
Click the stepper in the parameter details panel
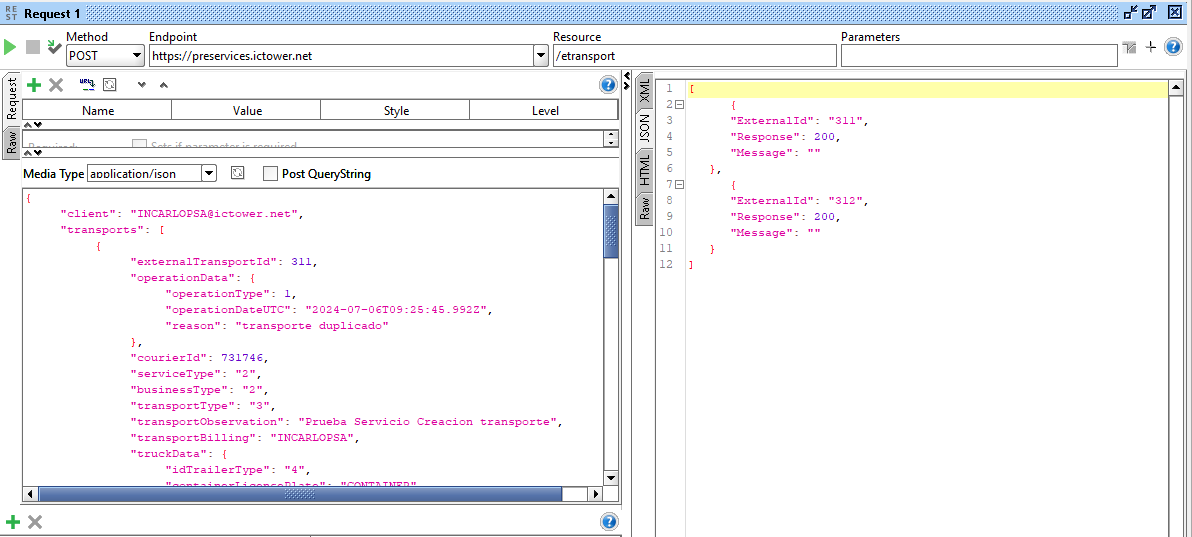click(610, 138)
